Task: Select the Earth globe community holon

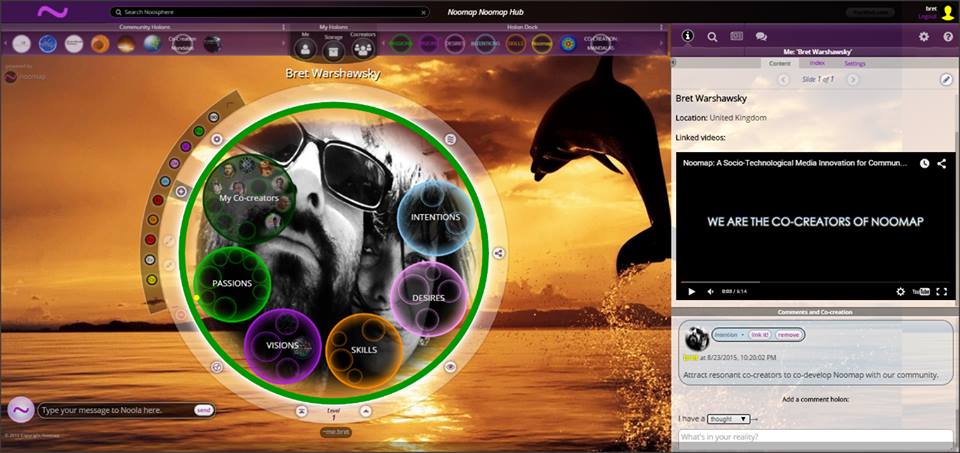Action: pyautogui.click(x=152, y=43)
